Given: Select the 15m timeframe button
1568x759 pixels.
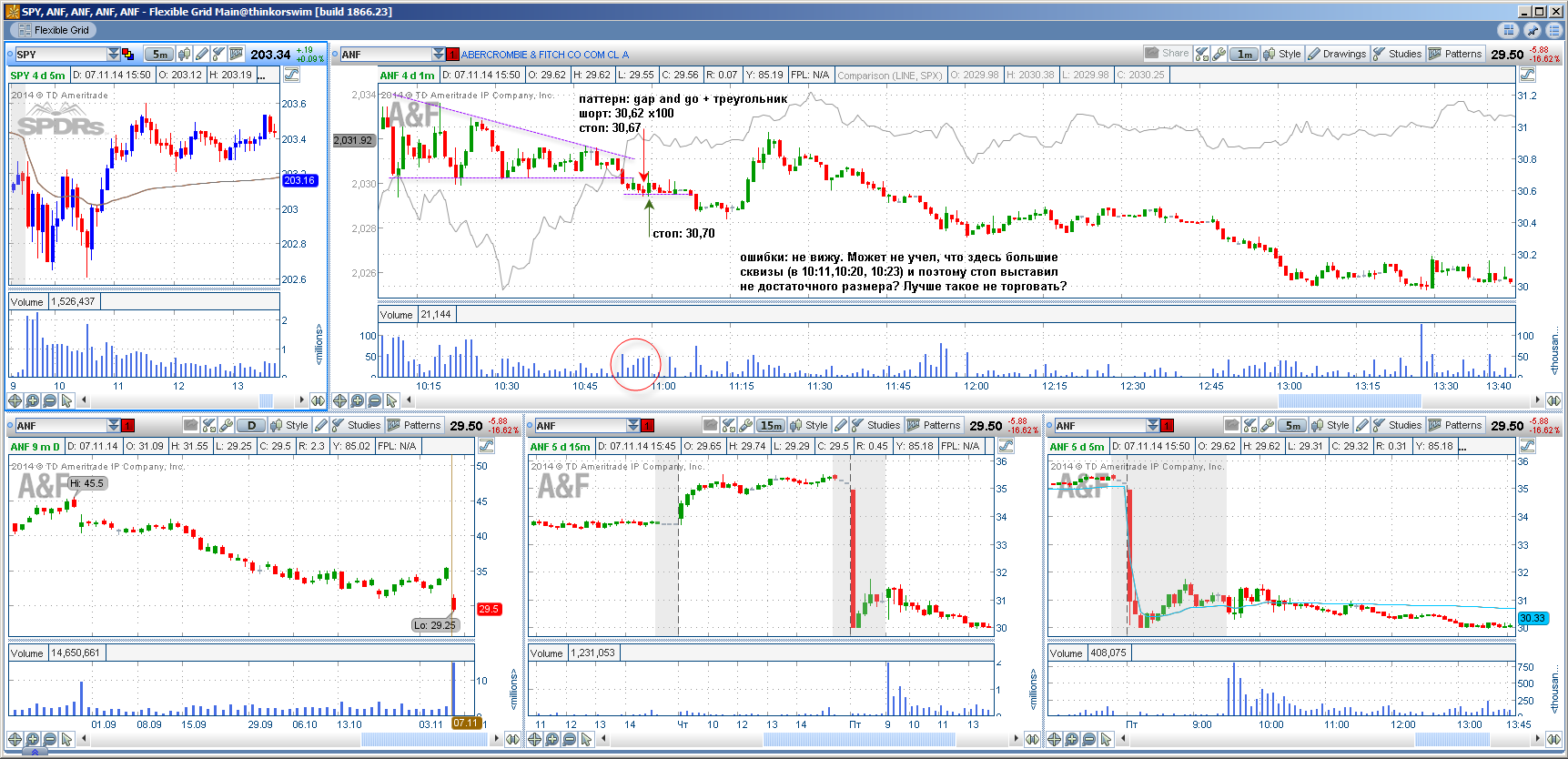Looking at the screenshot, I should 771,425.
